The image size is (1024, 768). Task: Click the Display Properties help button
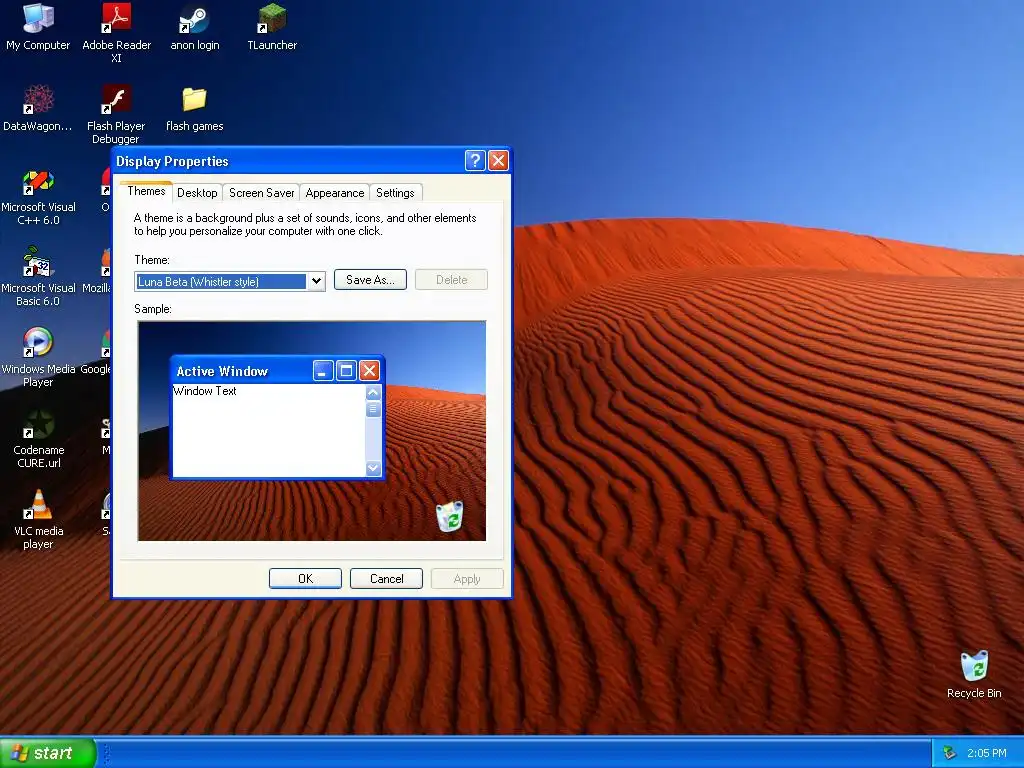pyautogui.click(x=475, y=161)
